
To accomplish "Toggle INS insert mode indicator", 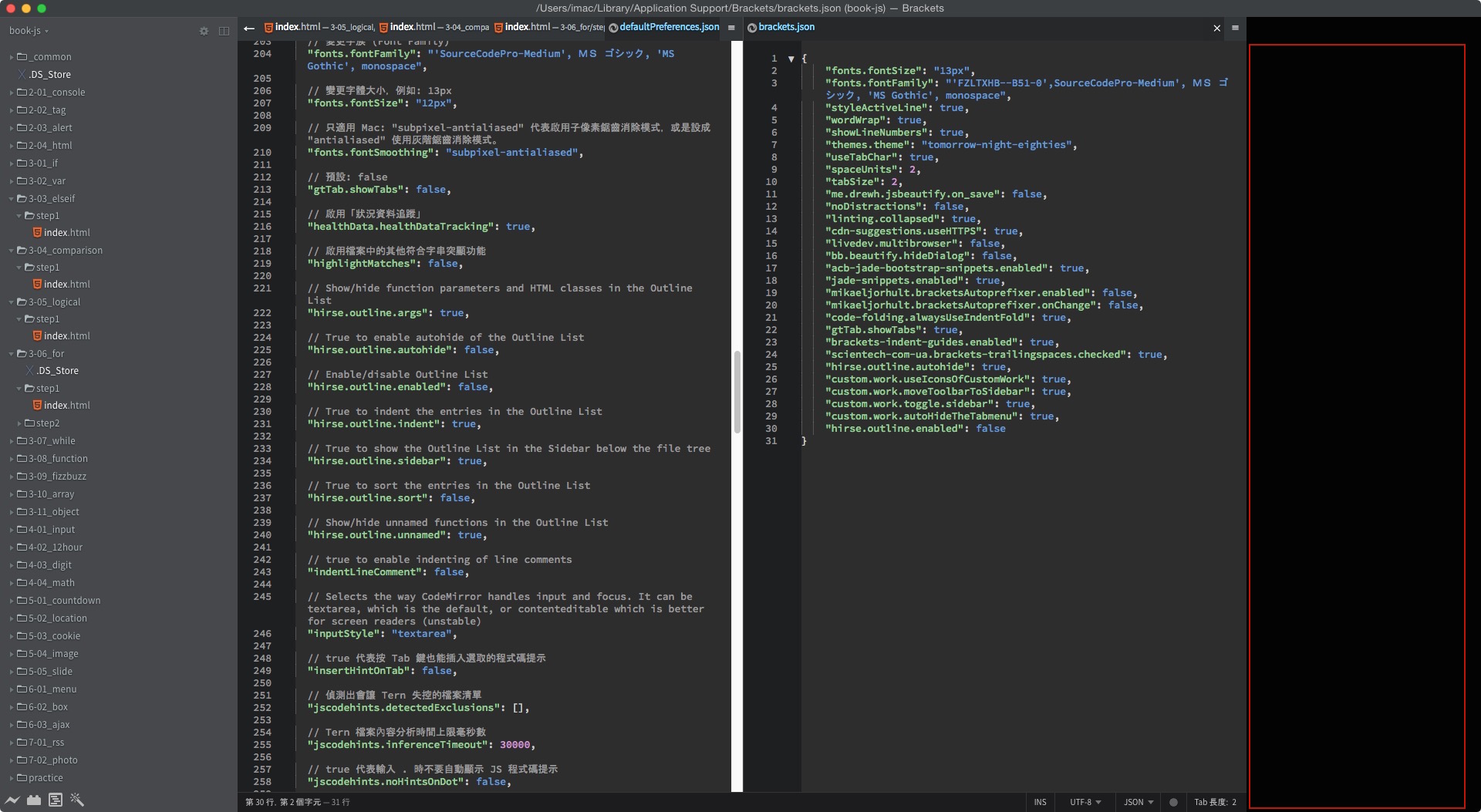I will click(1040, 802).
